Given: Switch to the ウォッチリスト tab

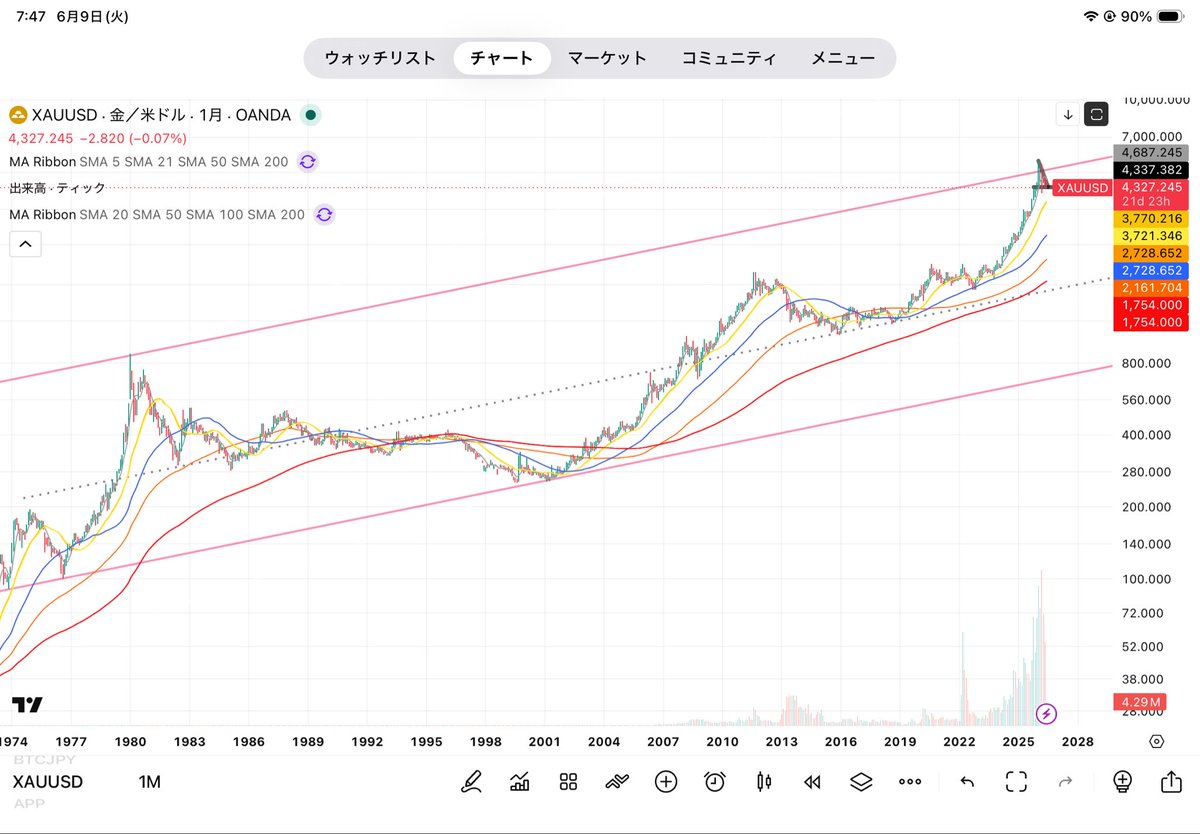Looking at the screenshot, I should (380, 58).
